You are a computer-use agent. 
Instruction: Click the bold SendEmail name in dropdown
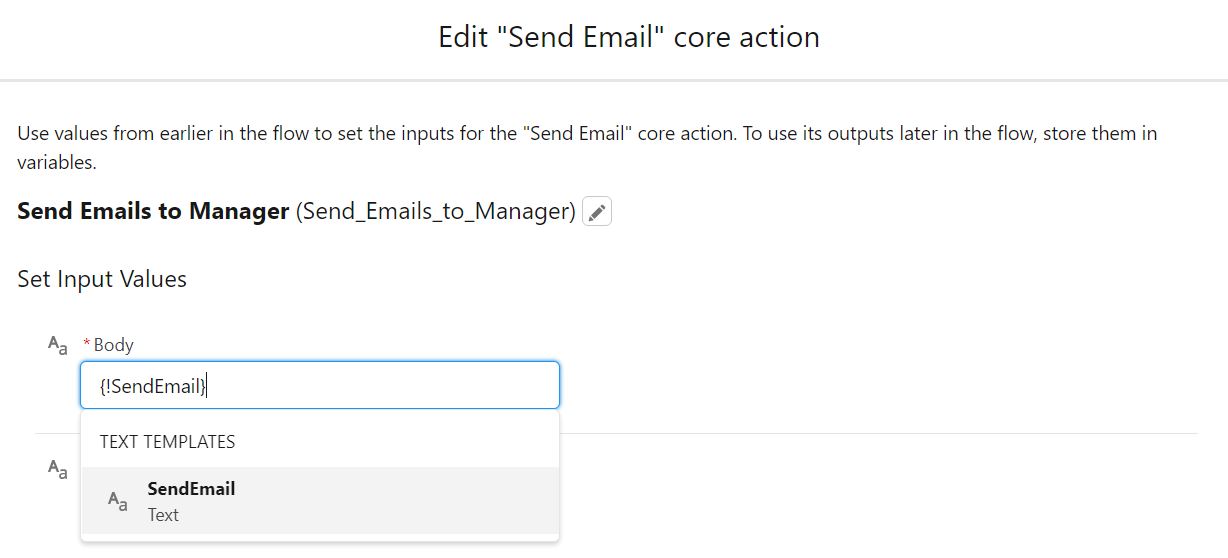pyautogui.click(x=191, y=489)
